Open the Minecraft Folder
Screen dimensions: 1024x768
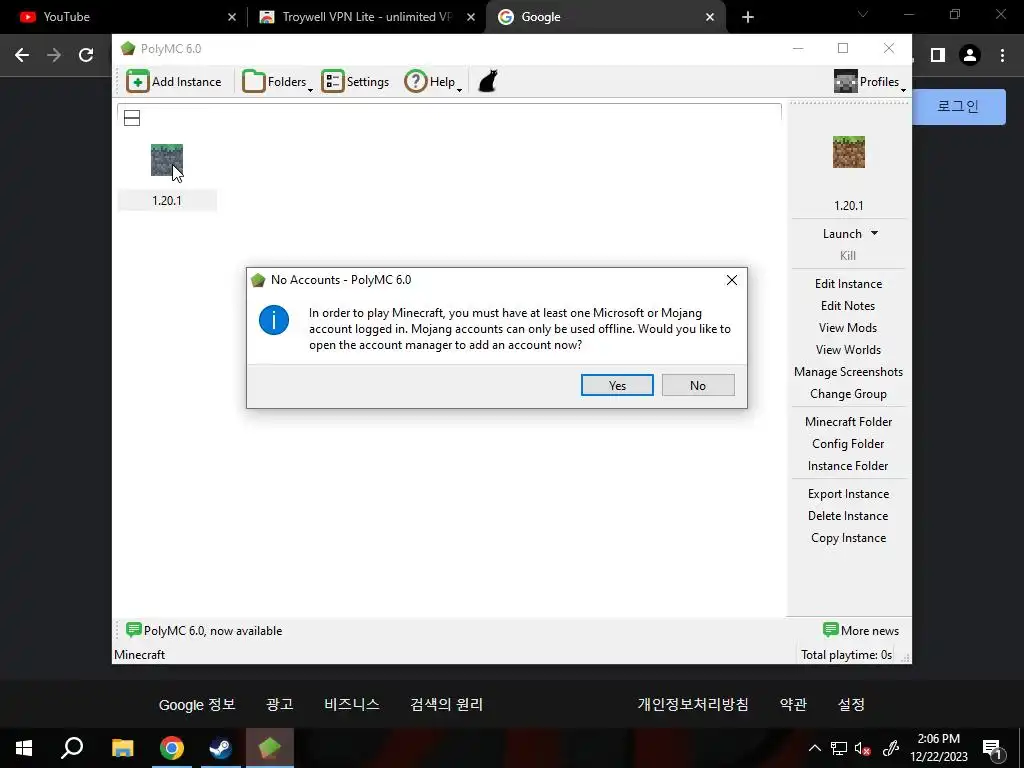pos(848,422)
